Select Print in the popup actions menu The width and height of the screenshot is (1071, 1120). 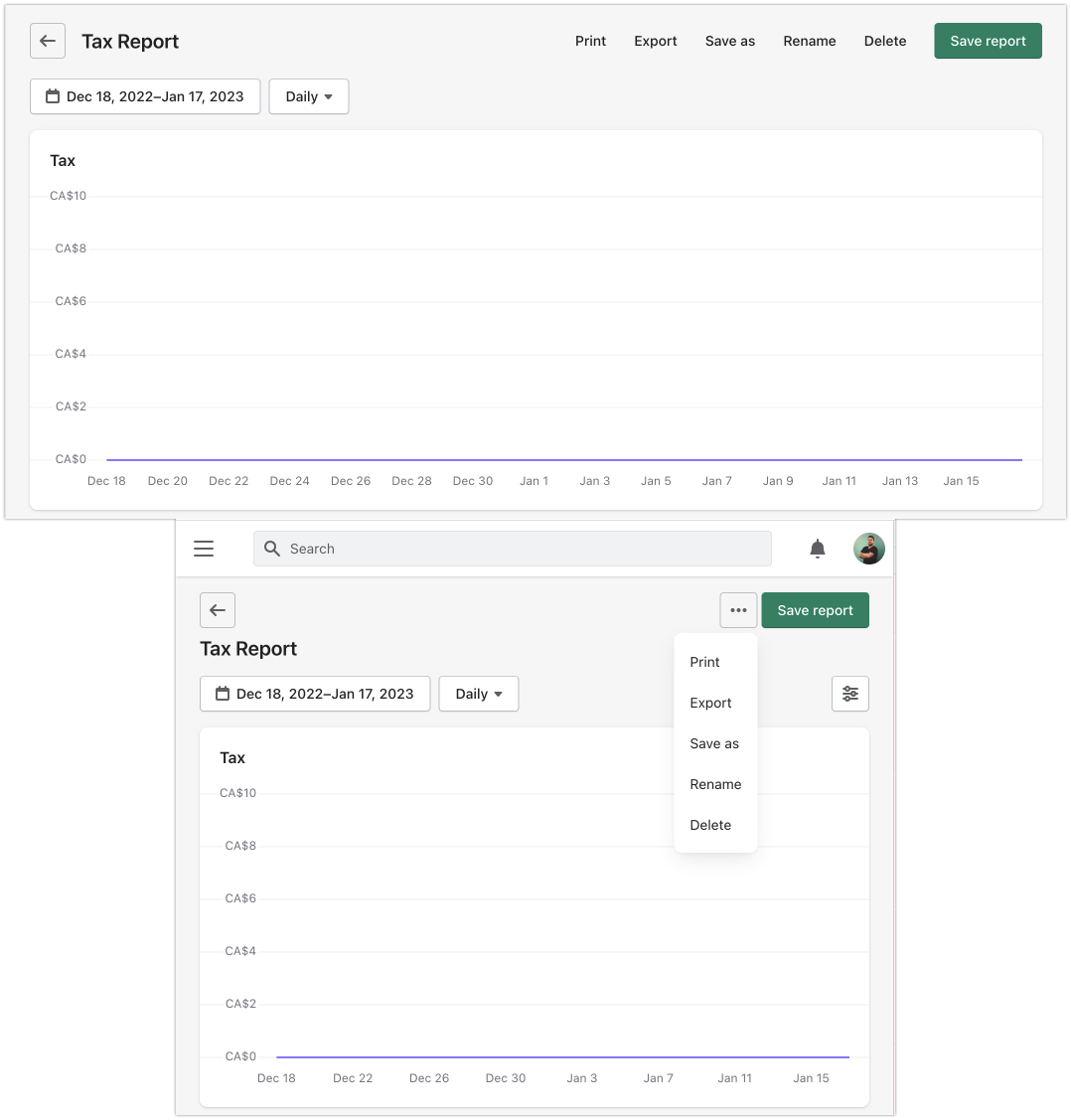coord(705,662)
